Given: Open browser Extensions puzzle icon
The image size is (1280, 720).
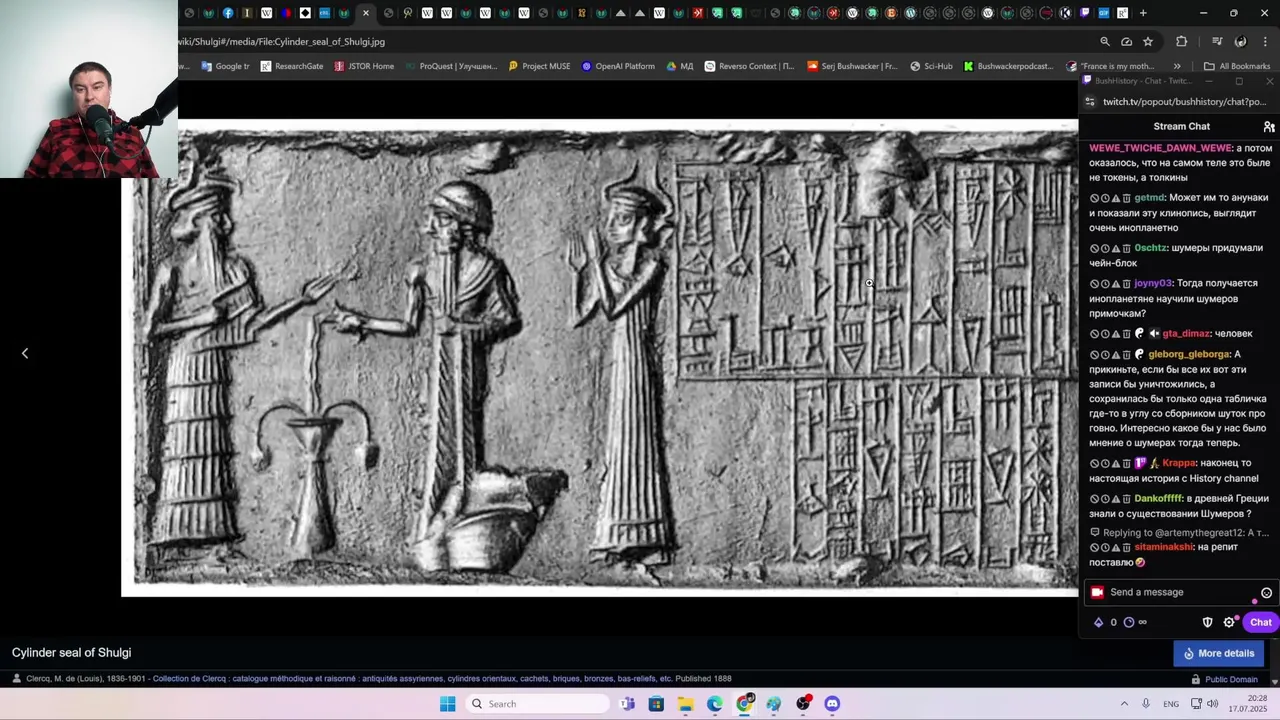Looking at the screenshot, I should point(1182,42).
